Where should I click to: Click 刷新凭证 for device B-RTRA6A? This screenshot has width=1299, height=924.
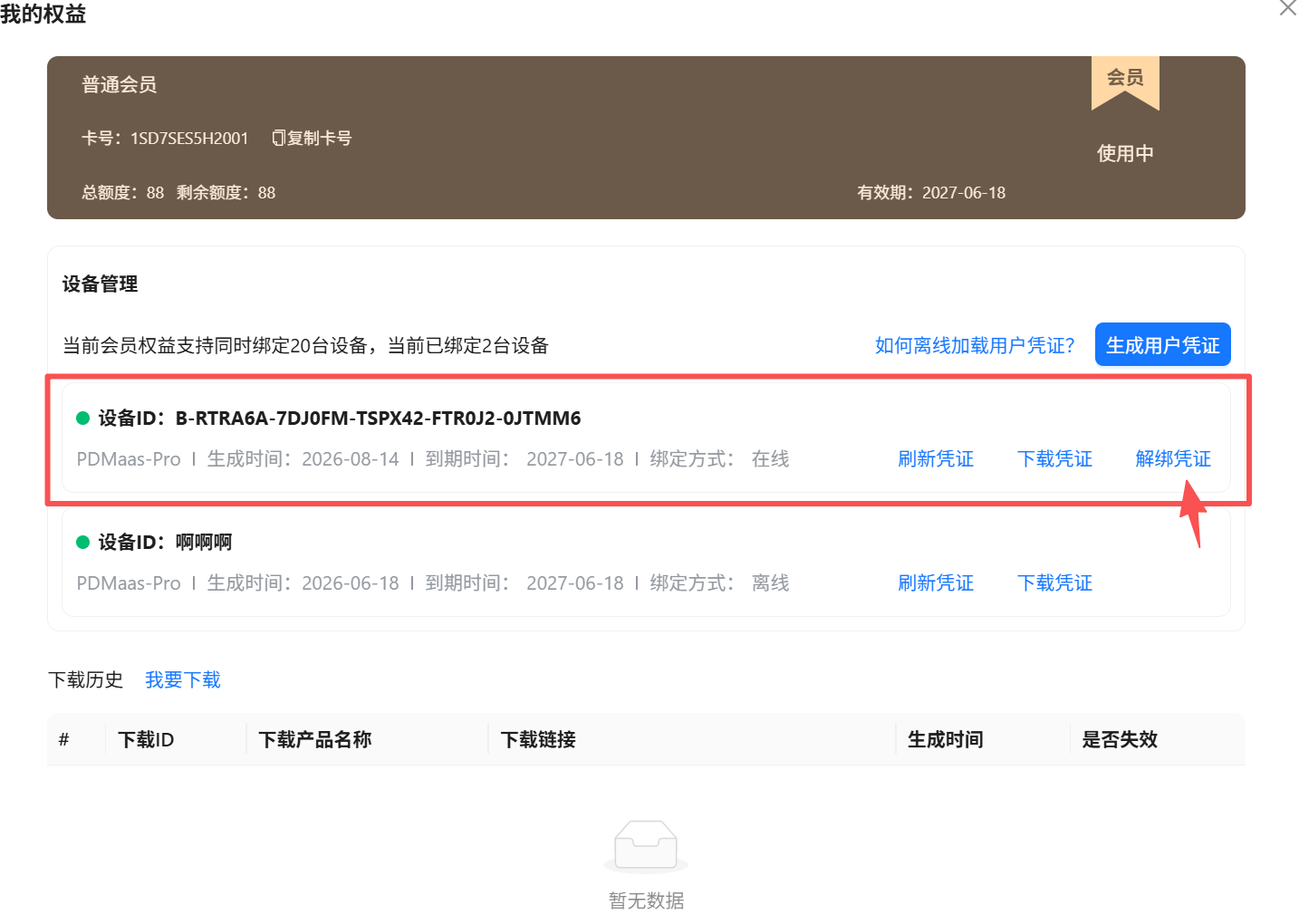[x=936, y=458]
